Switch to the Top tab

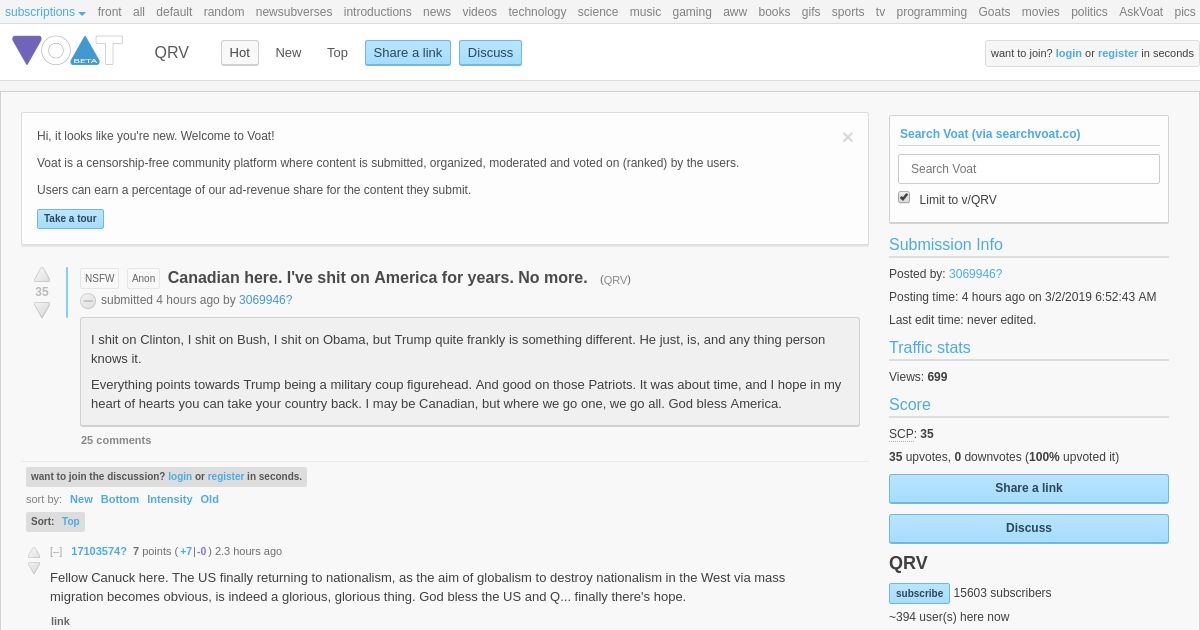(x=338, y=53)
